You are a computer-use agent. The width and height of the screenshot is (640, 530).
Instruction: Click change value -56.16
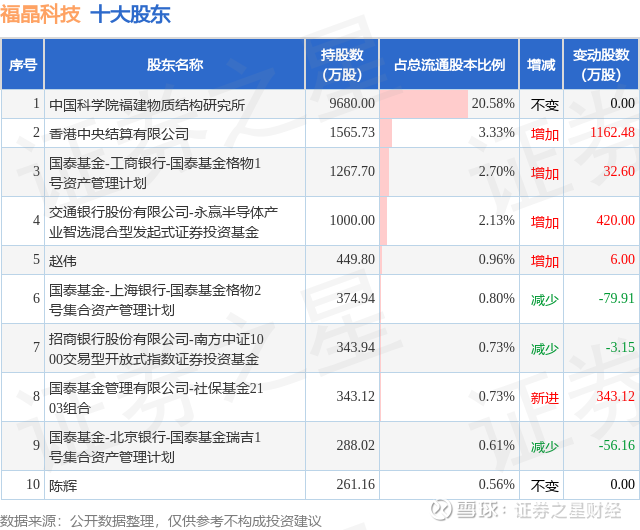point(616,445)
